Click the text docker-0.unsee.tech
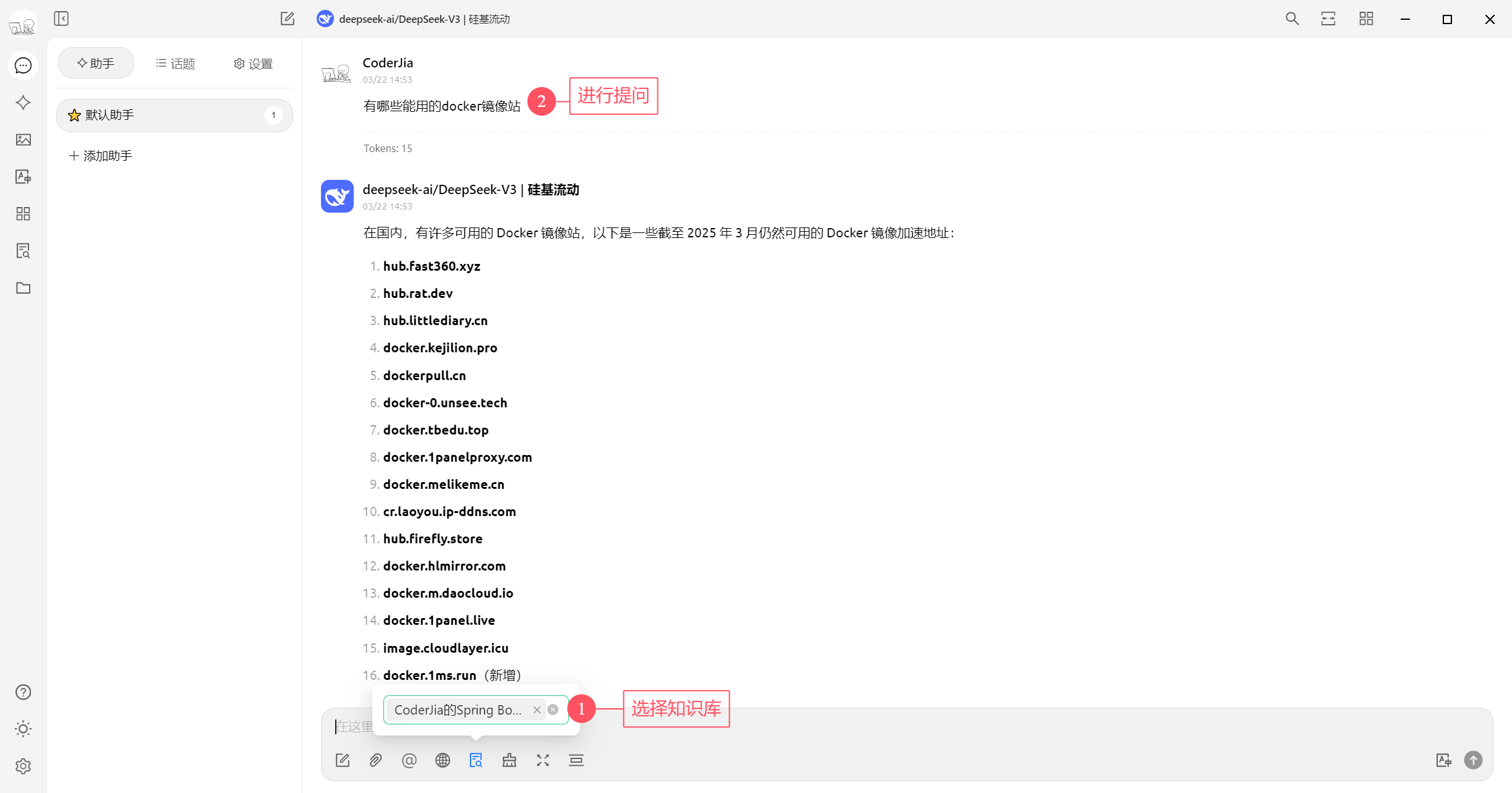 [445, 403]
